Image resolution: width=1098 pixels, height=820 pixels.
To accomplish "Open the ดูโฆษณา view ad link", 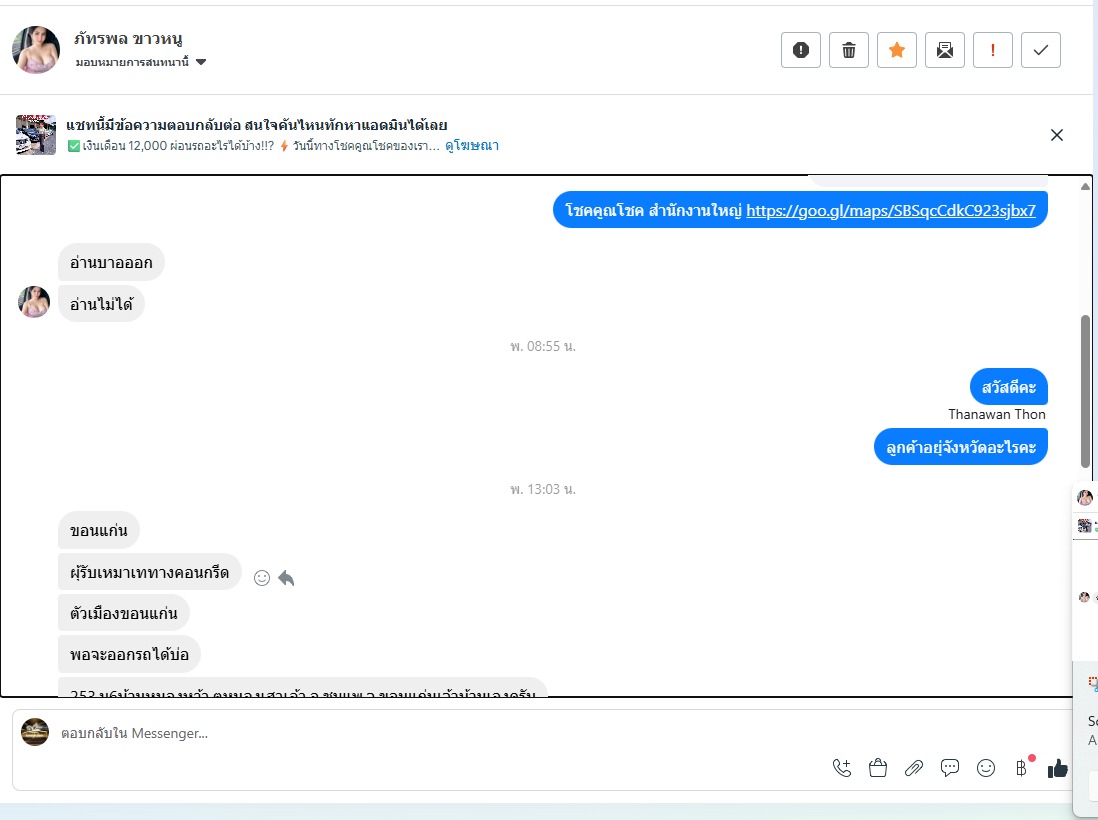I will click(x=472, y=146).
